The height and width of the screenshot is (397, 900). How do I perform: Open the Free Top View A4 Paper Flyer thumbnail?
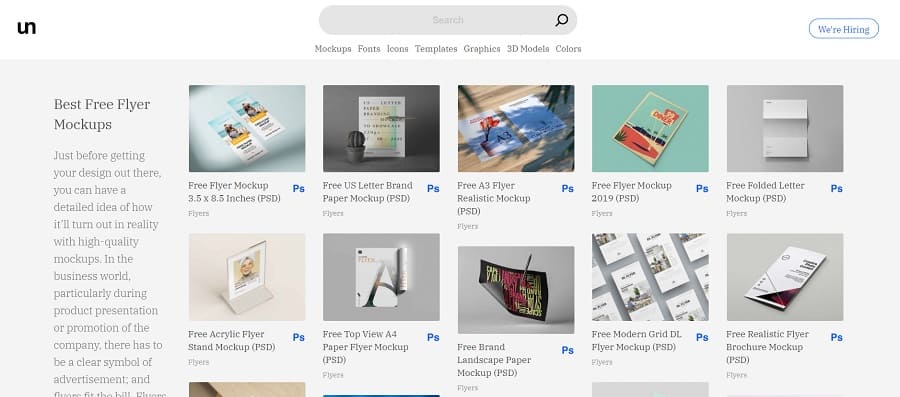(381, 277)
